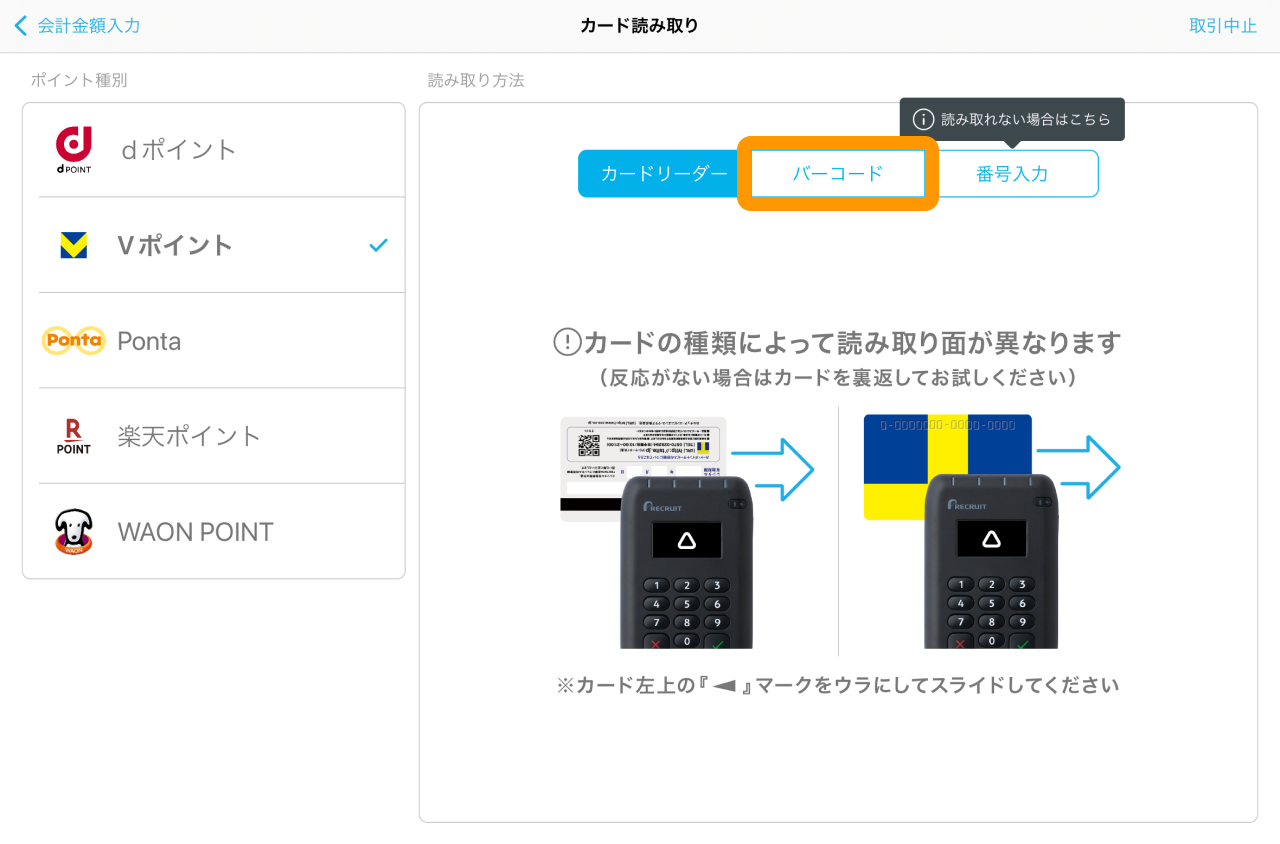This screenshot has width=1280, height=844.
Task: Click right card reader illustration with blue-yellow card
Action: [992, 532]
